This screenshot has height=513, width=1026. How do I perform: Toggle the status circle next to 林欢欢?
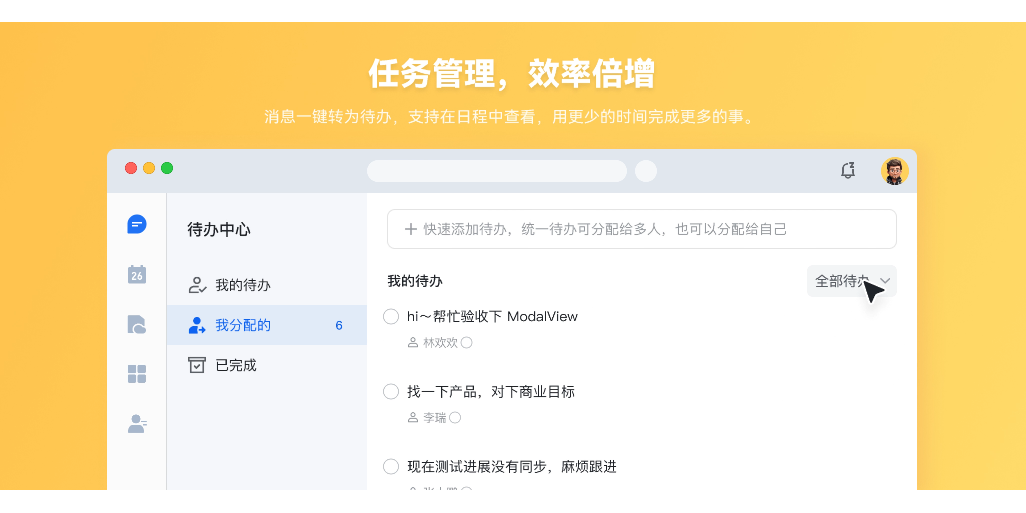466,343
